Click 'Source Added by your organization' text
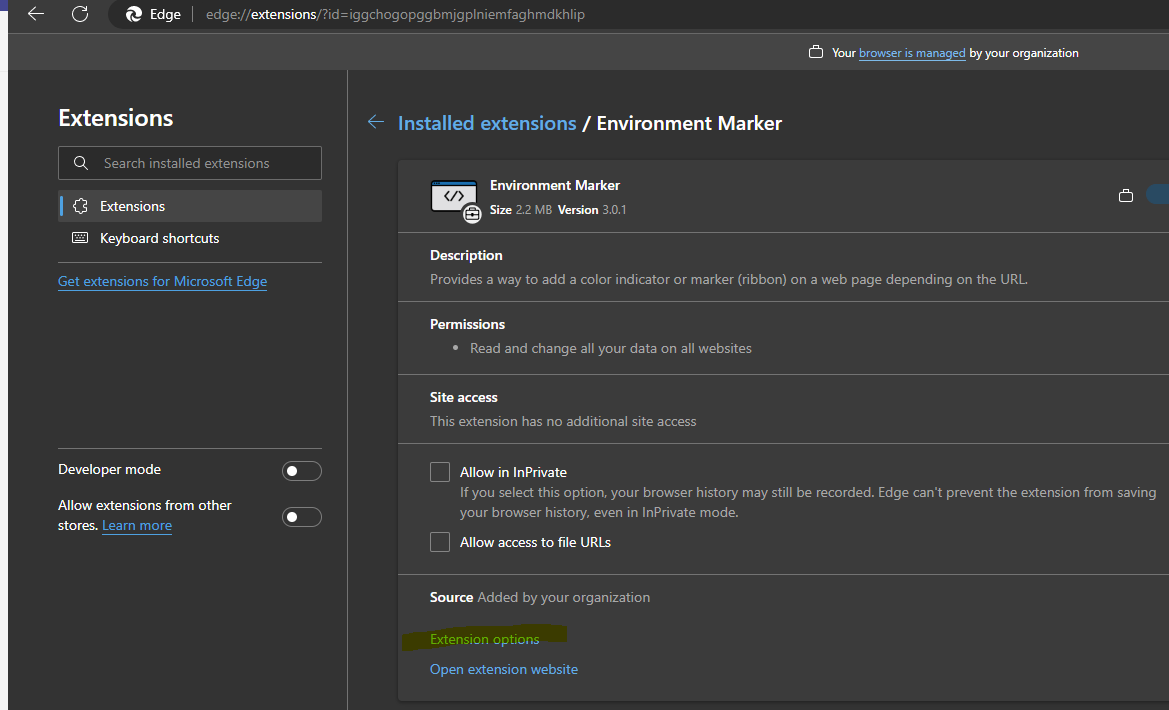1169x710 pixels. pyautogui.click(x=540, y=597)
